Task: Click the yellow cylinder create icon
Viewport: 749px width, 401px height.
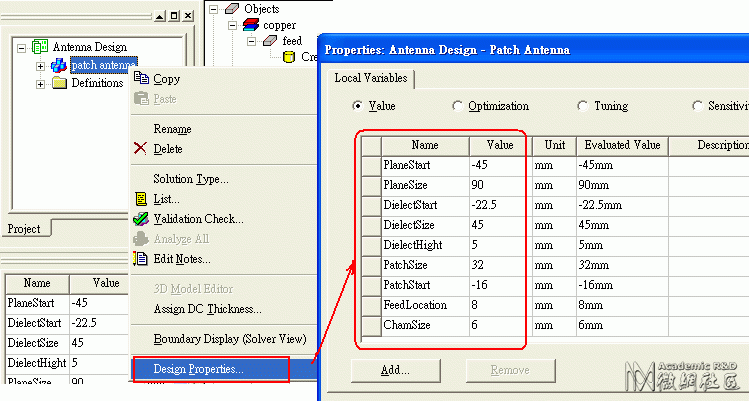Action: pyautogui.click(x=289, y=57)
